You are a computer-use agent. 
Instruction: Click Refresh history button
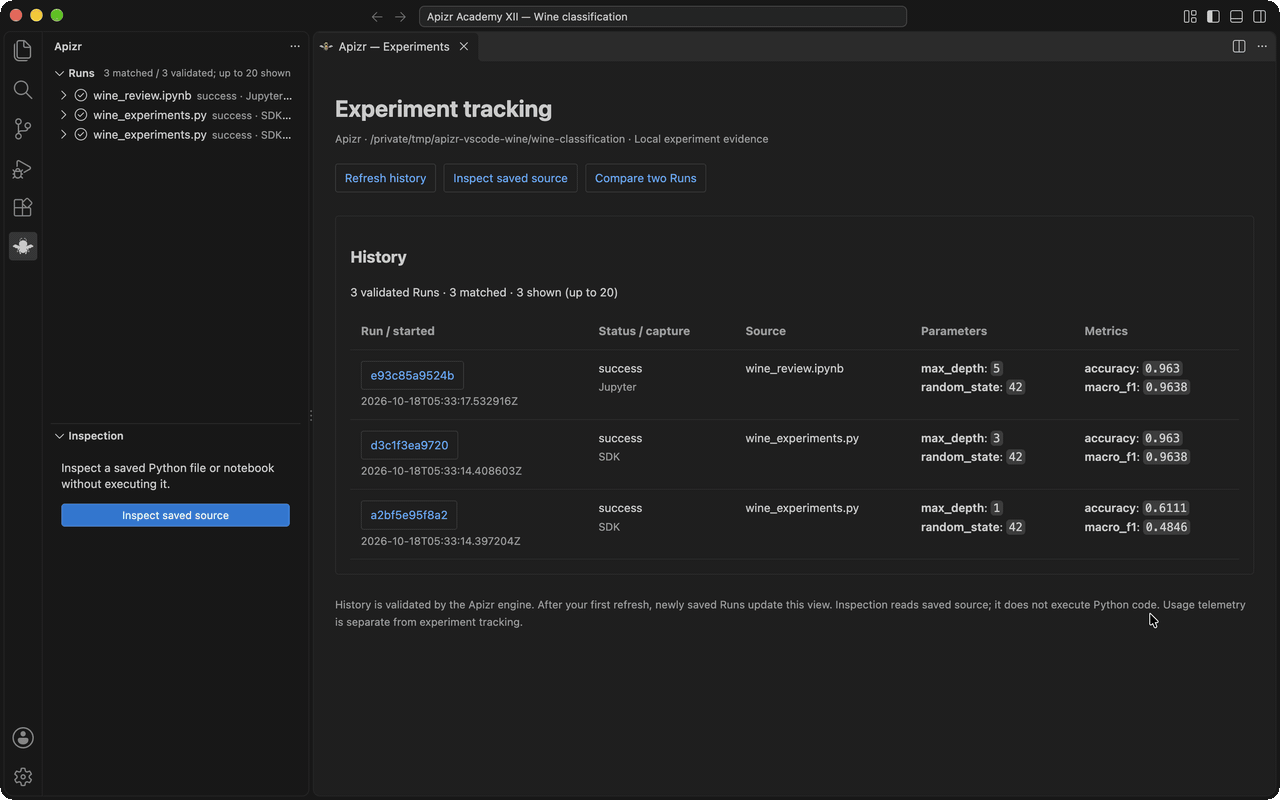[x=385, y=178]
